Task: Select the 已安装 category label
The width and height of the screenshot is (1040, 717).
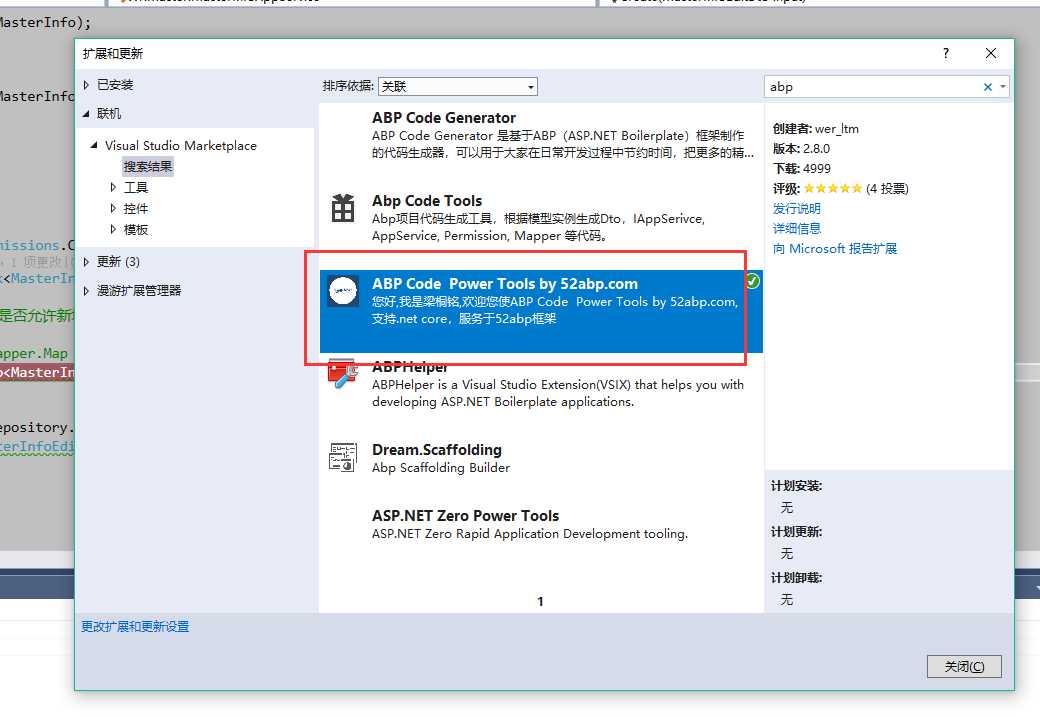Action: 115,85
